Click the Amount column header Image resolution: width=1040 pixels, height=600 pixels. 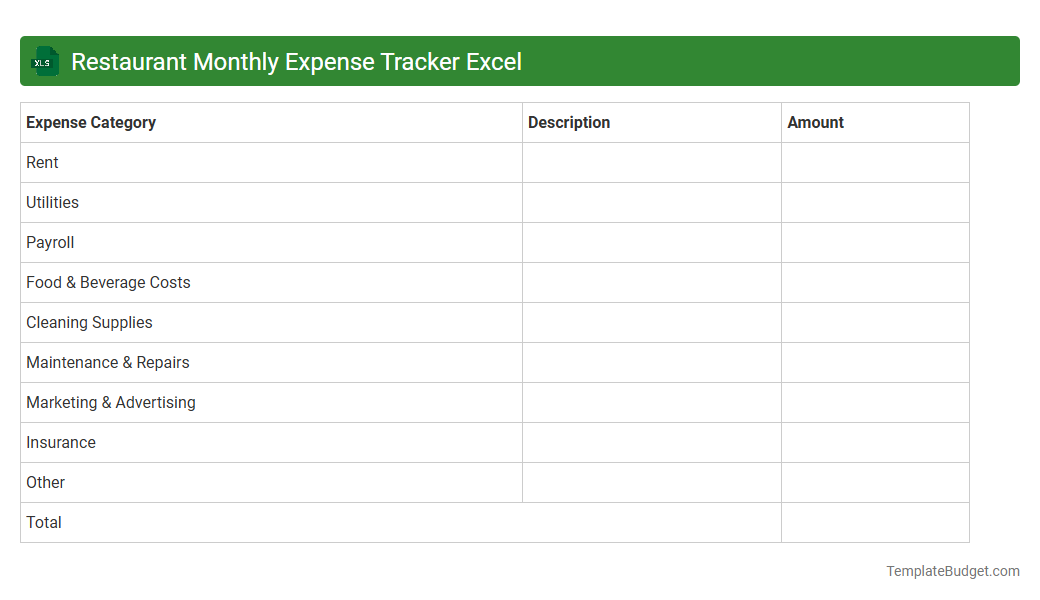pos(815,122)
